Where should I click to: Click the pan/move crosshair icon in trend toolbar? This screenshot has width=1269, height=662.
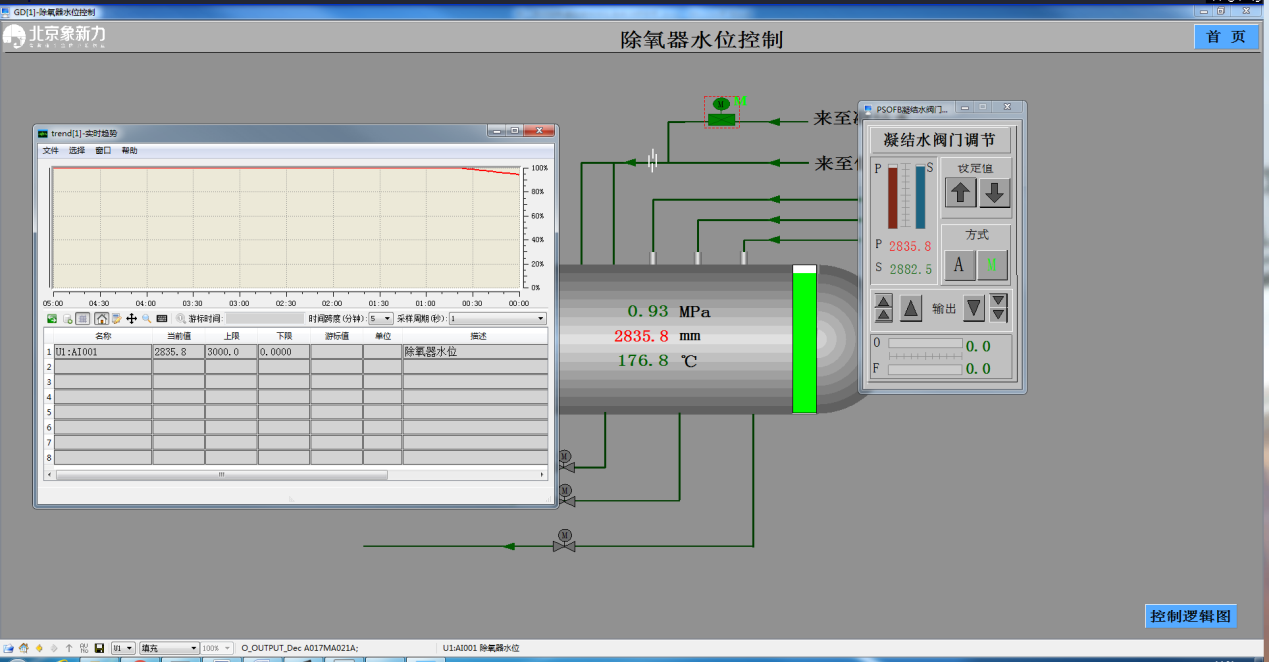131,318
